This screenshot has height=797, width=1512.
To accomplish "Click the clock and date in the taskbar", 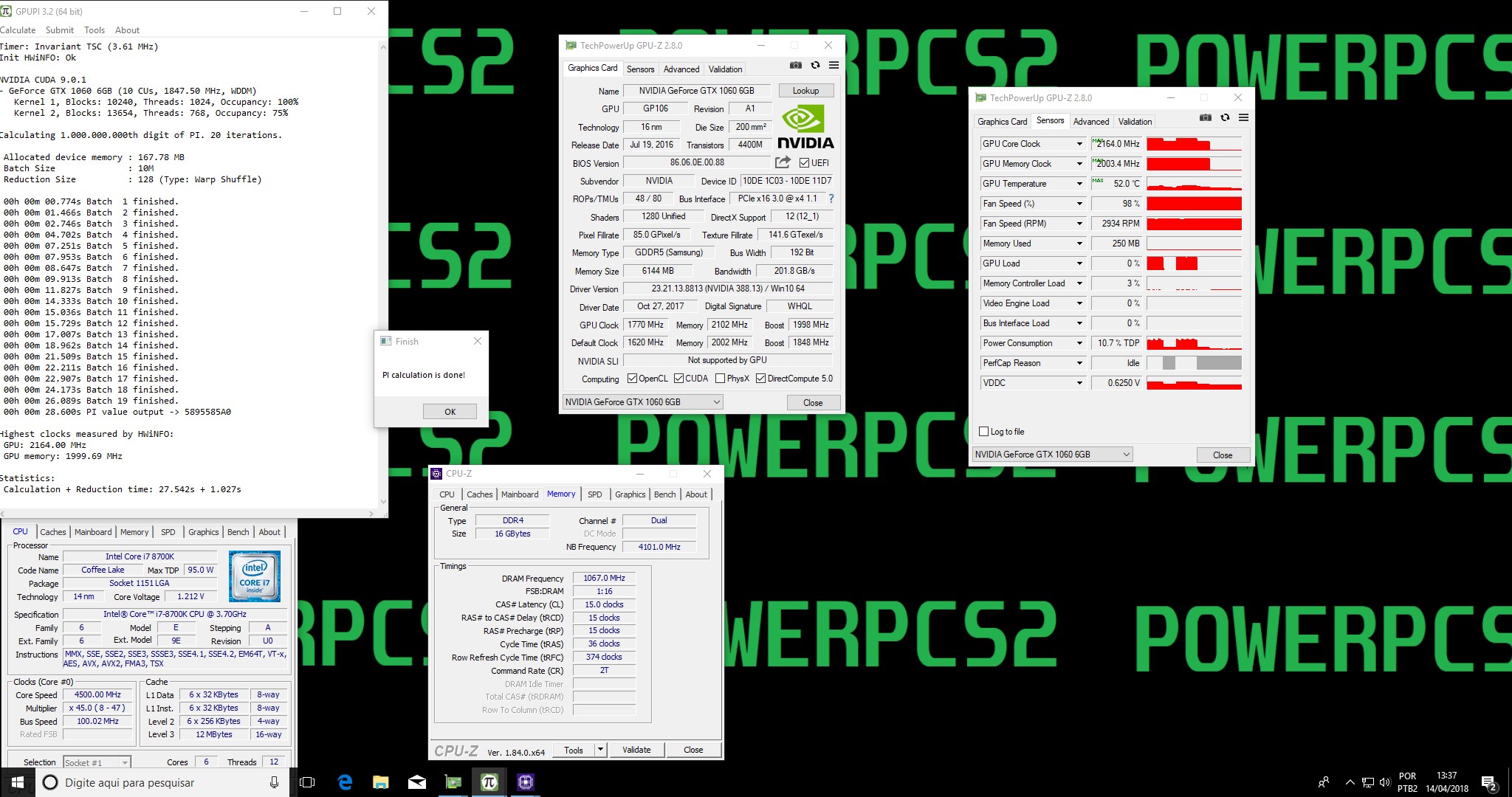I will pyautogui.click(x=1446, y=782).
